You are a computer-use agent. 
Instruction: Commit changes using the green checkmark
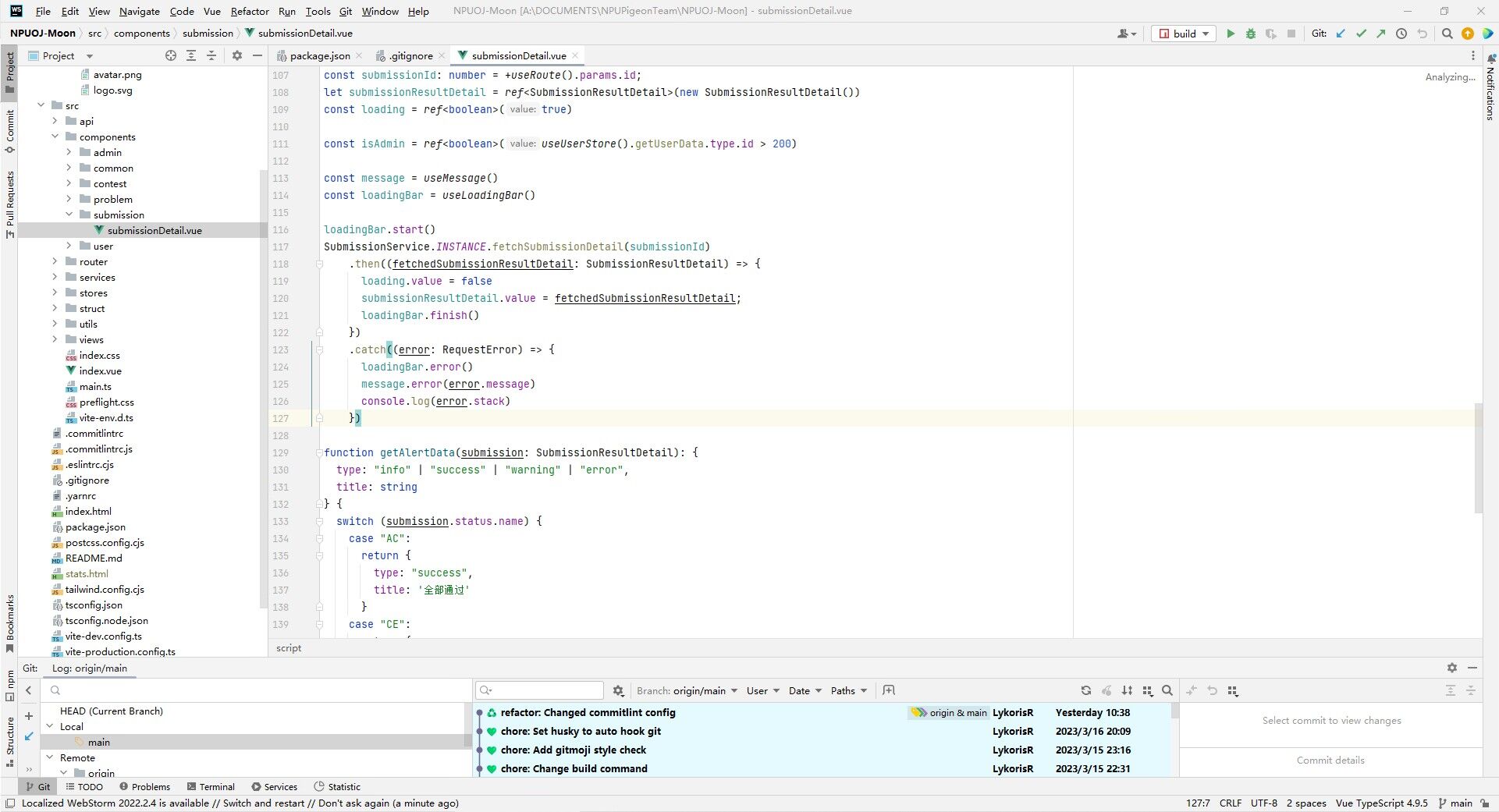[x=1361, y=34]
